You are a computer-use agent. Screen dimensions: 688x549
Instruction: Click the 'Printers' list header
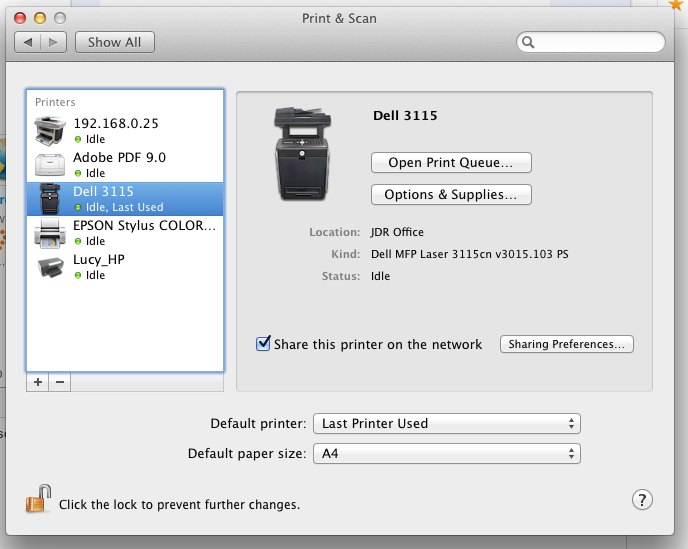[x=55, y=102]
